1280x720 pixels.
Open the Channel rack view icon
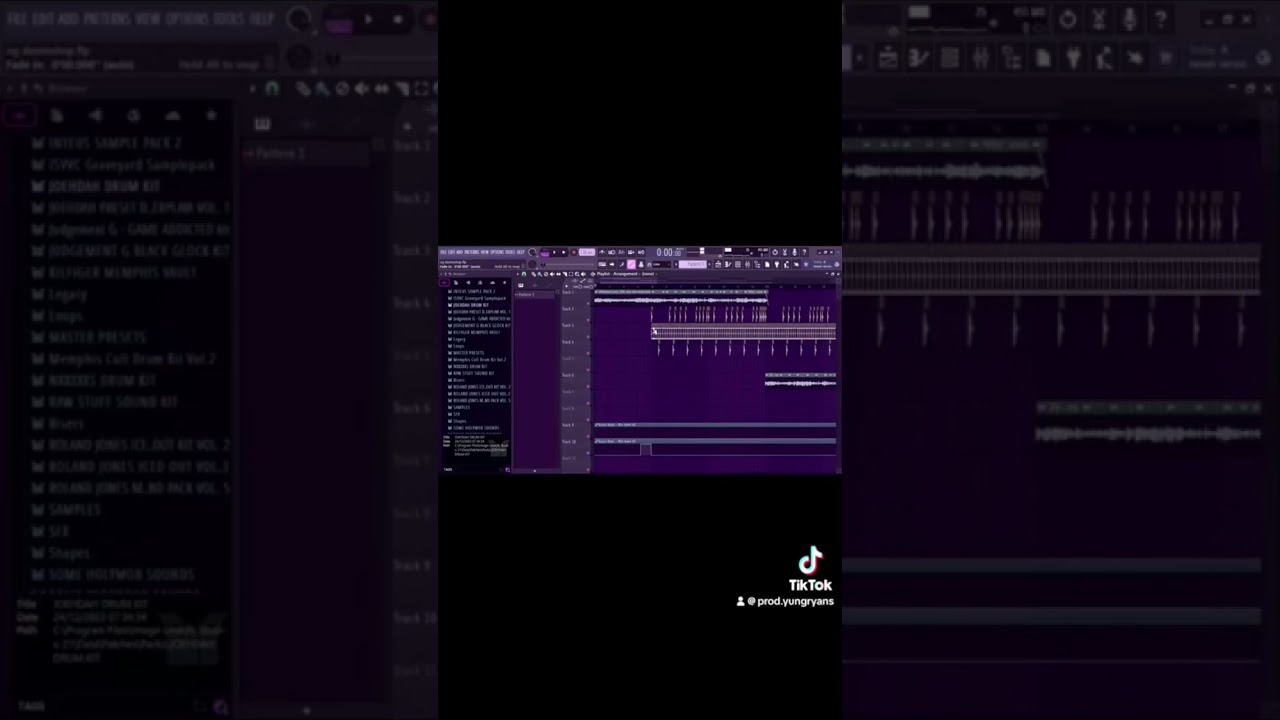pyautogui.click(x=738, y=264)
